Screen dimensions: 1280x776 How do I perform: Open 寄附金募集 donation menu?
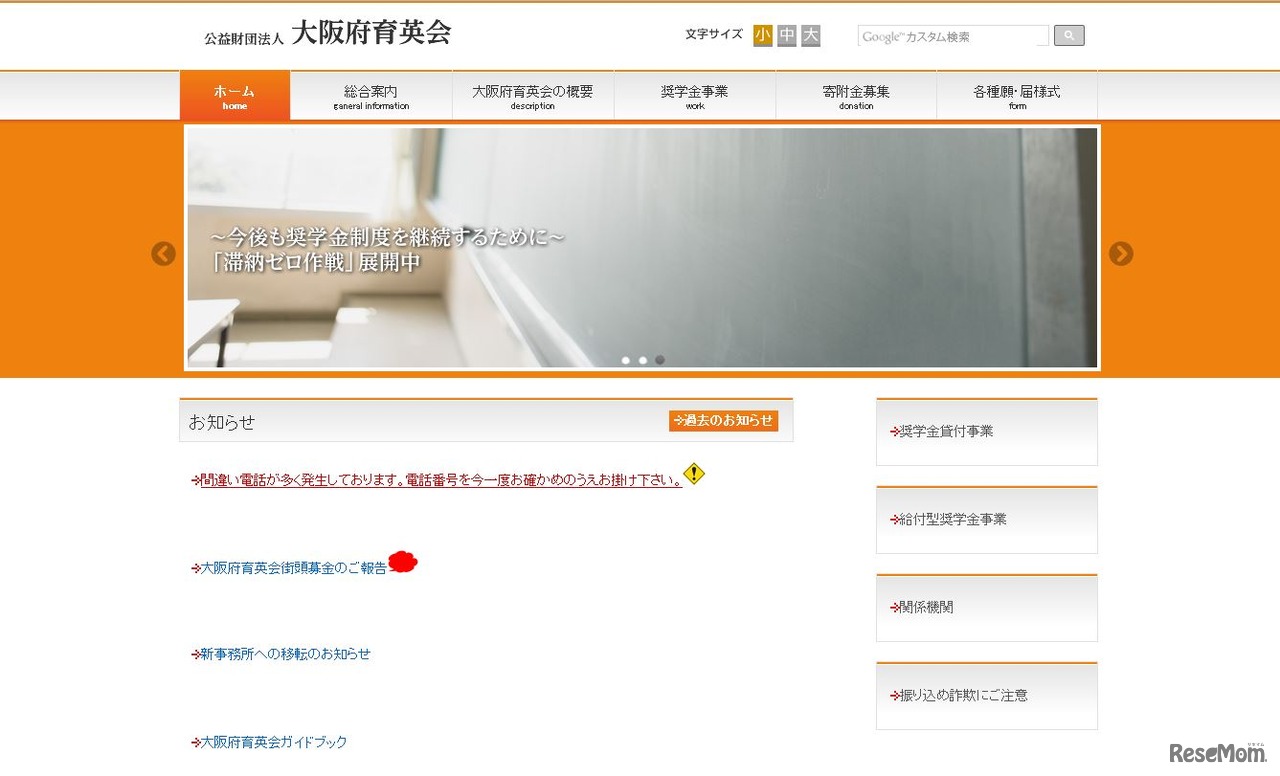coord(856,96)
